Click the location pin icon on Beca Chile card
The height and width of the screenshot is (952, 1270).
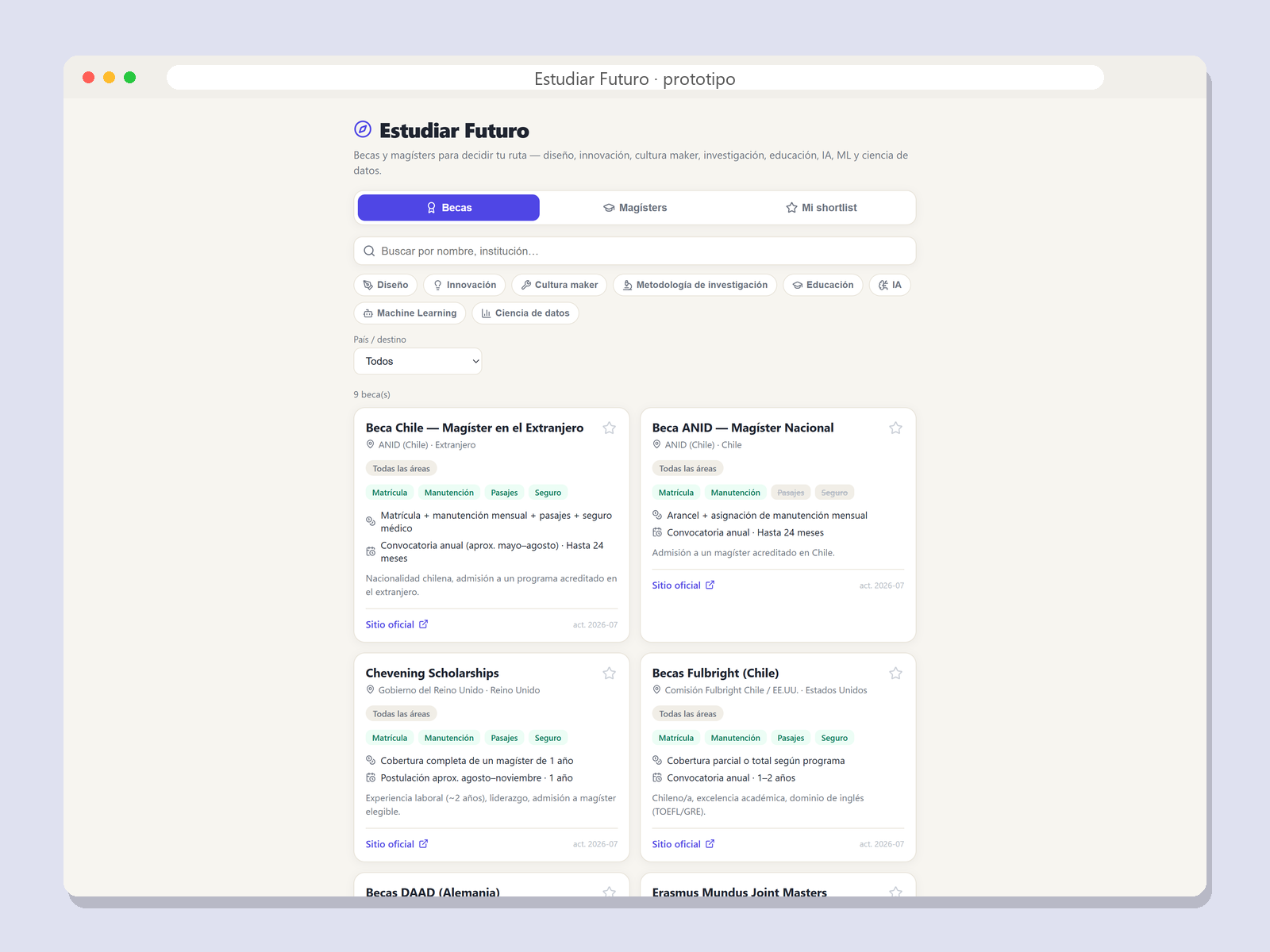point(370,444)
